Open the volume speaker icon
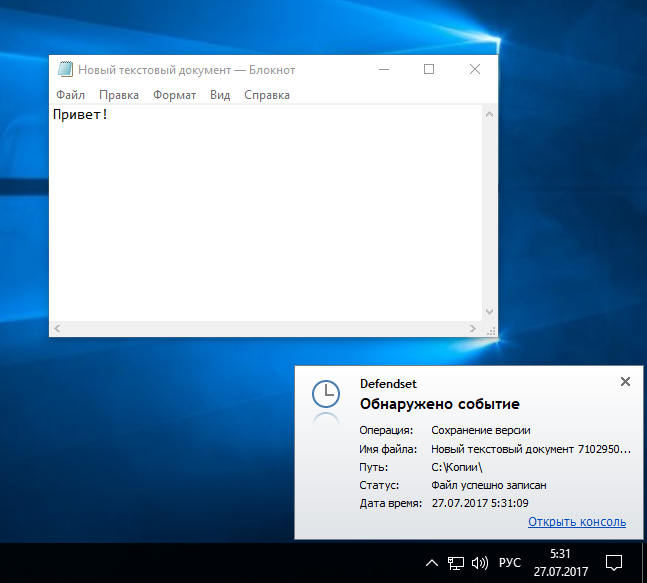The height and width of the screenshot is (583, 647). pyautogui.click(x=480, y=563)
